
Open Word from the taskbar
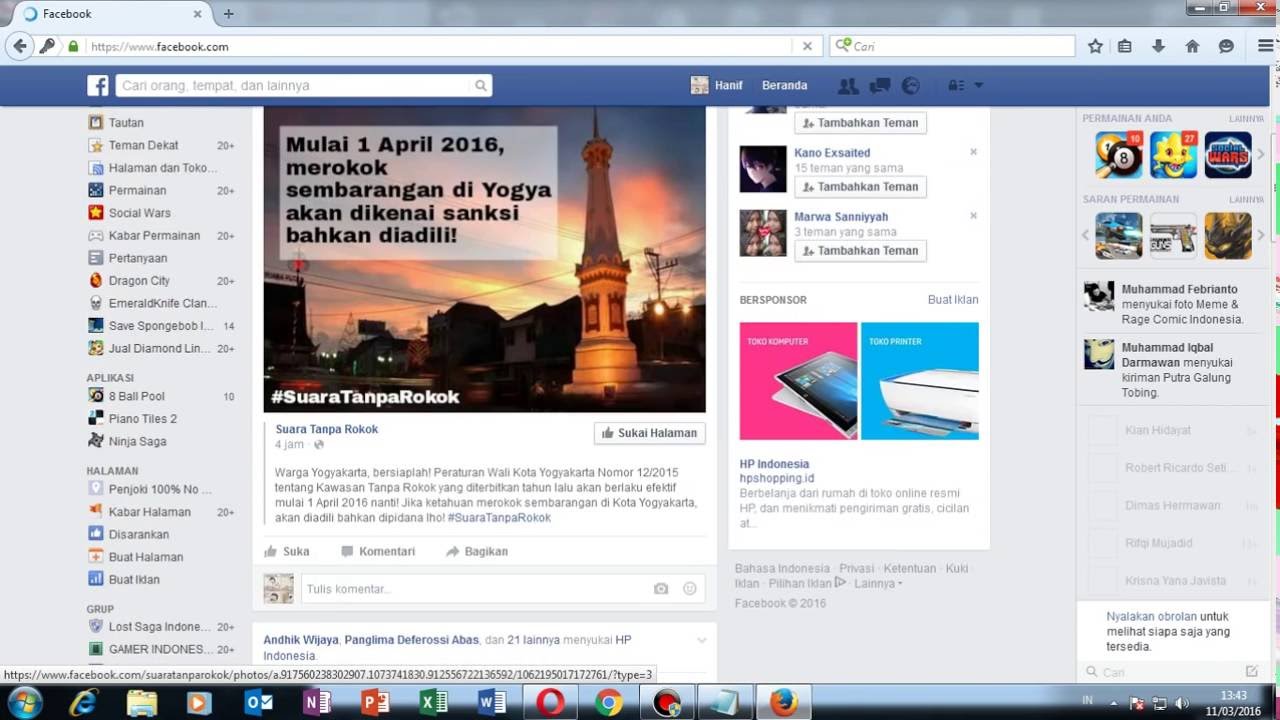492,703
